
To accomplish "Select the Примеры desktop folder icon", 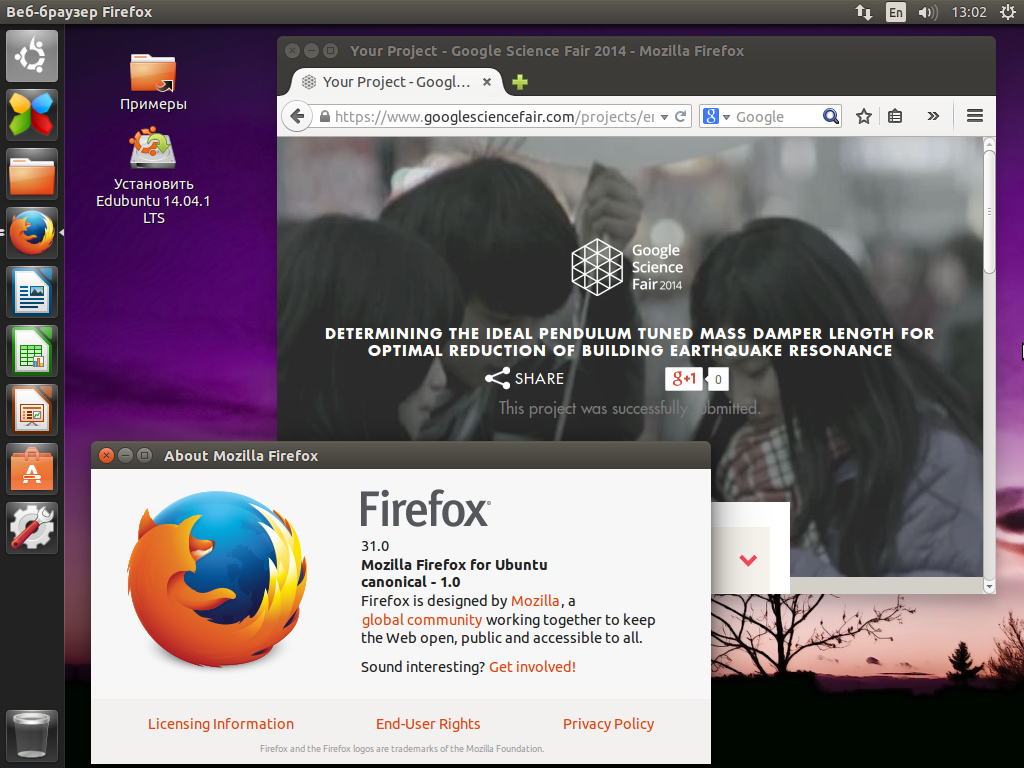I will pos(153,82).
